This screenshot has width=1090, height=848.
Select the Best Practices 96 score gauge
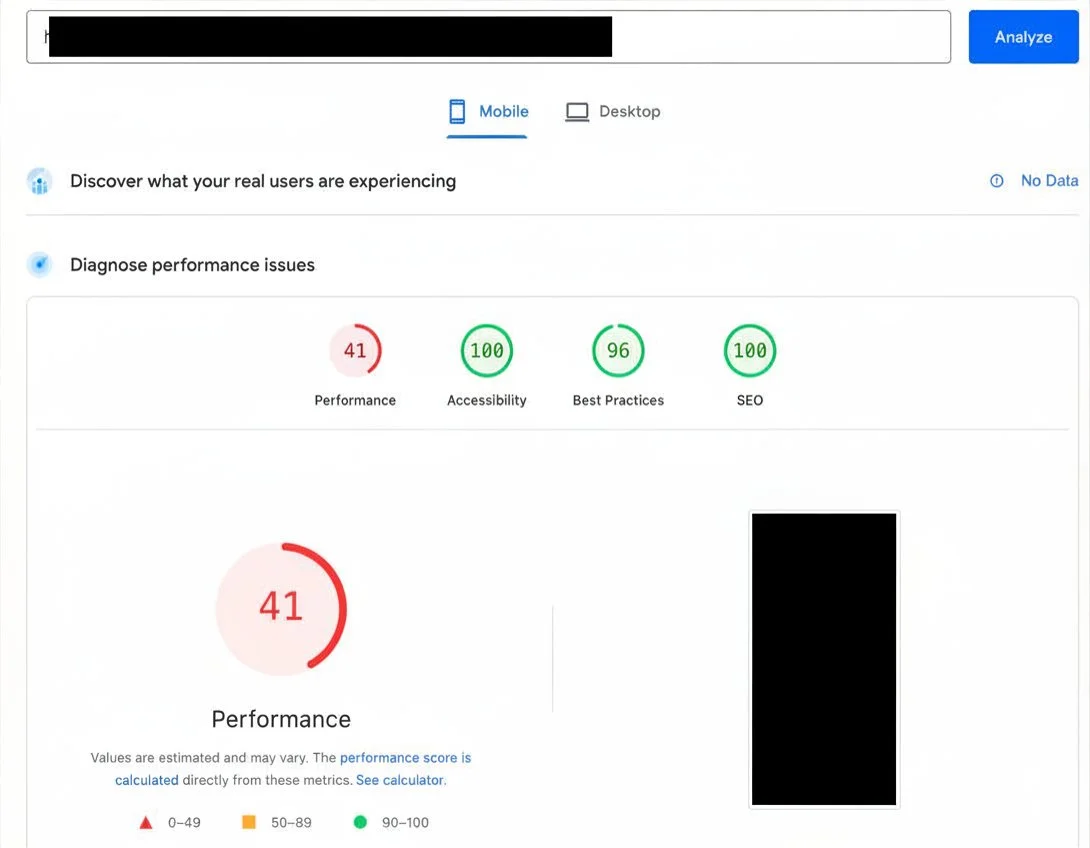[x=617, y=350]
